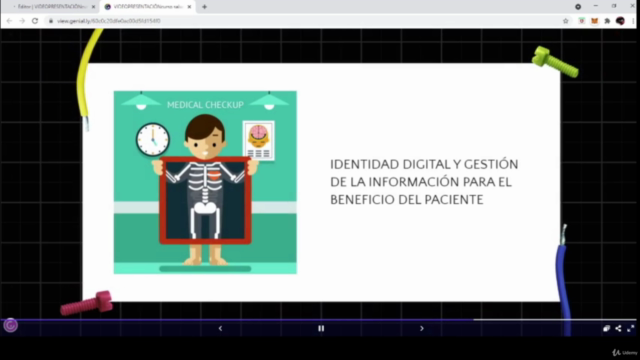Viewport: 640px width, 360px height.
Task: Pause the presentation autoplay
Action: click(x=321, y=328)
